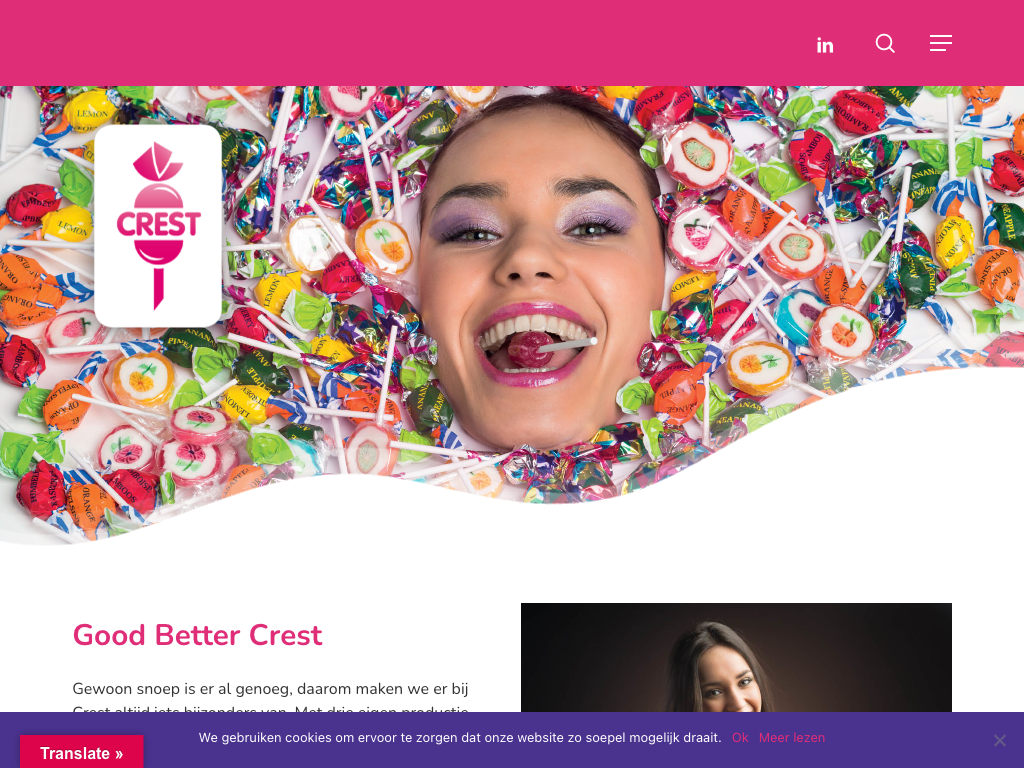Viewport: 1024px width, 768px height.
Task: Click the cookie notice message text
Action: tap(460, 737)
